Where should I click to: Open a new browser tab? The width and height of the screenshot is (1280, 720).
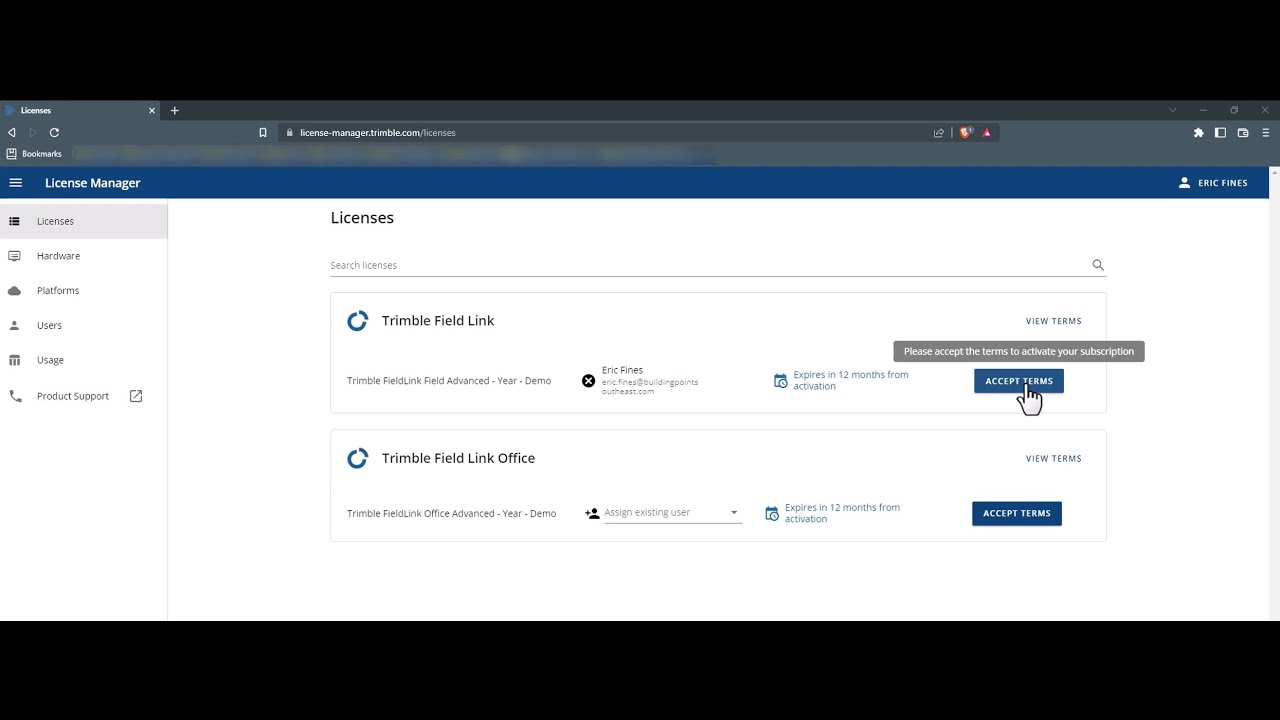[174, 110]
